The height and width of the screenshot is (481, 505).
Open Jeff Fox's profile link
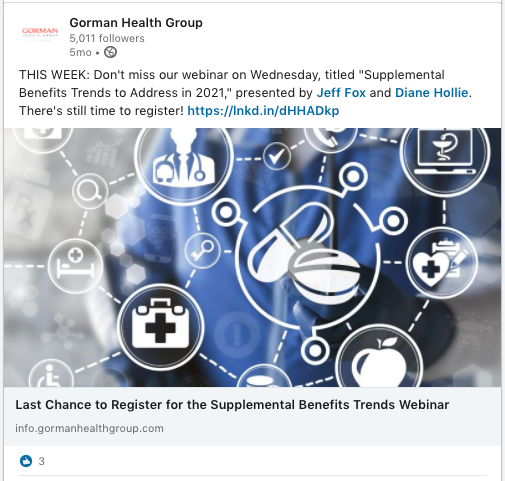(341, 92)
